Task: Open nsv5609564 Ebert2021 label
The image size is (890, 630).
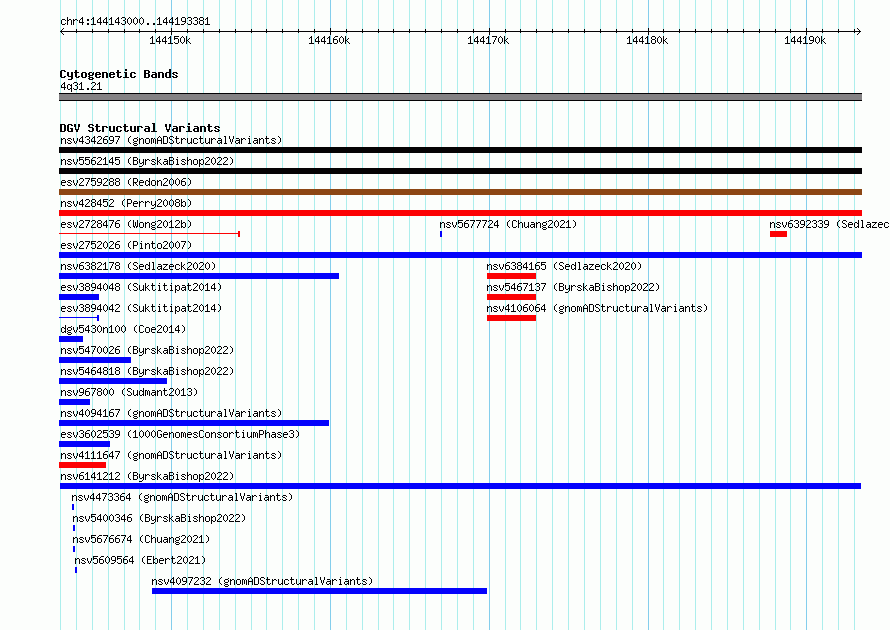Action: 140,560
